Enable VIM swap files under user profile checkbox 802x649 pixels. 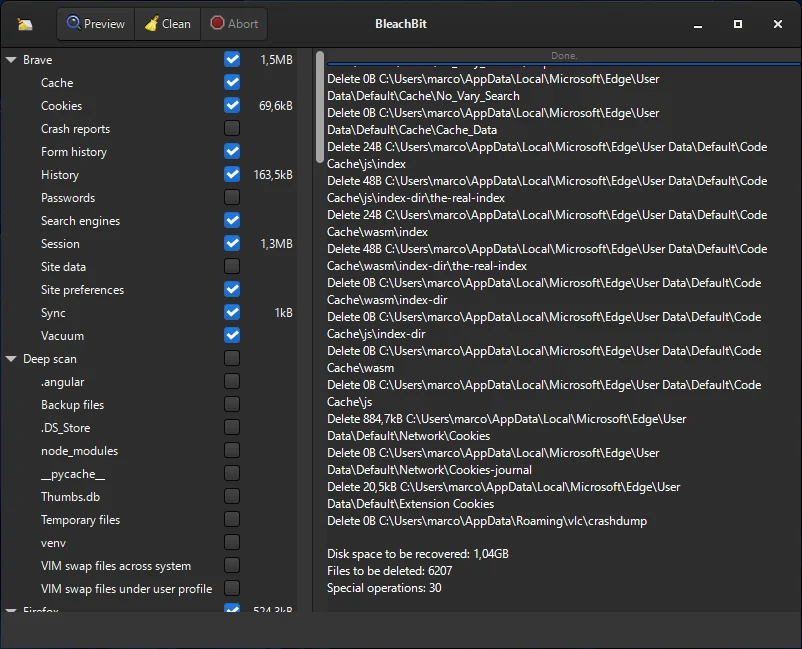pyautogui.click(x=232, y=589)
